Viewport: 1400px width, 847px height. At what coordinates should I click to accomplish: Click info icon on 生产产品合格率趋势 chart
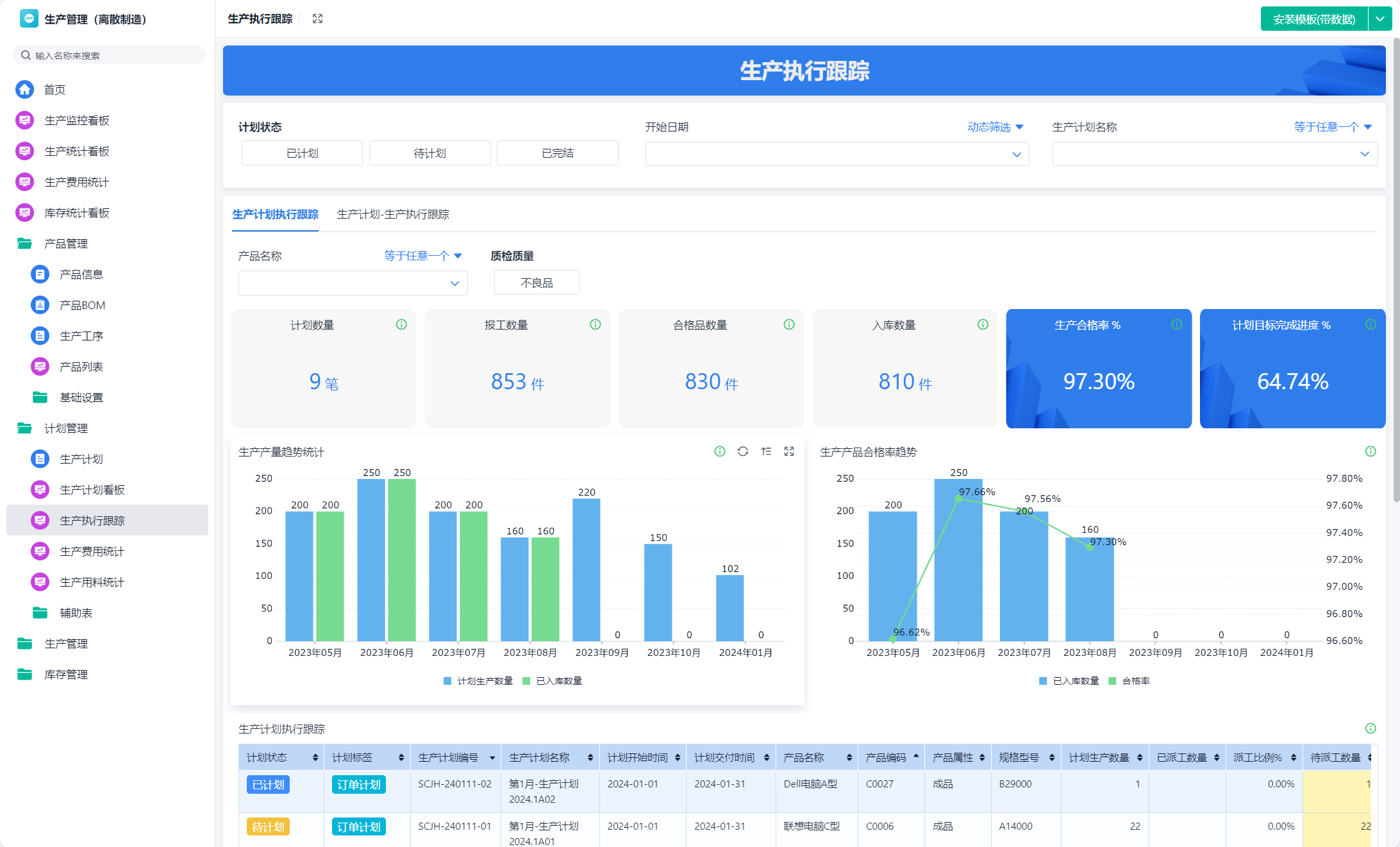tap(1371, 451)
